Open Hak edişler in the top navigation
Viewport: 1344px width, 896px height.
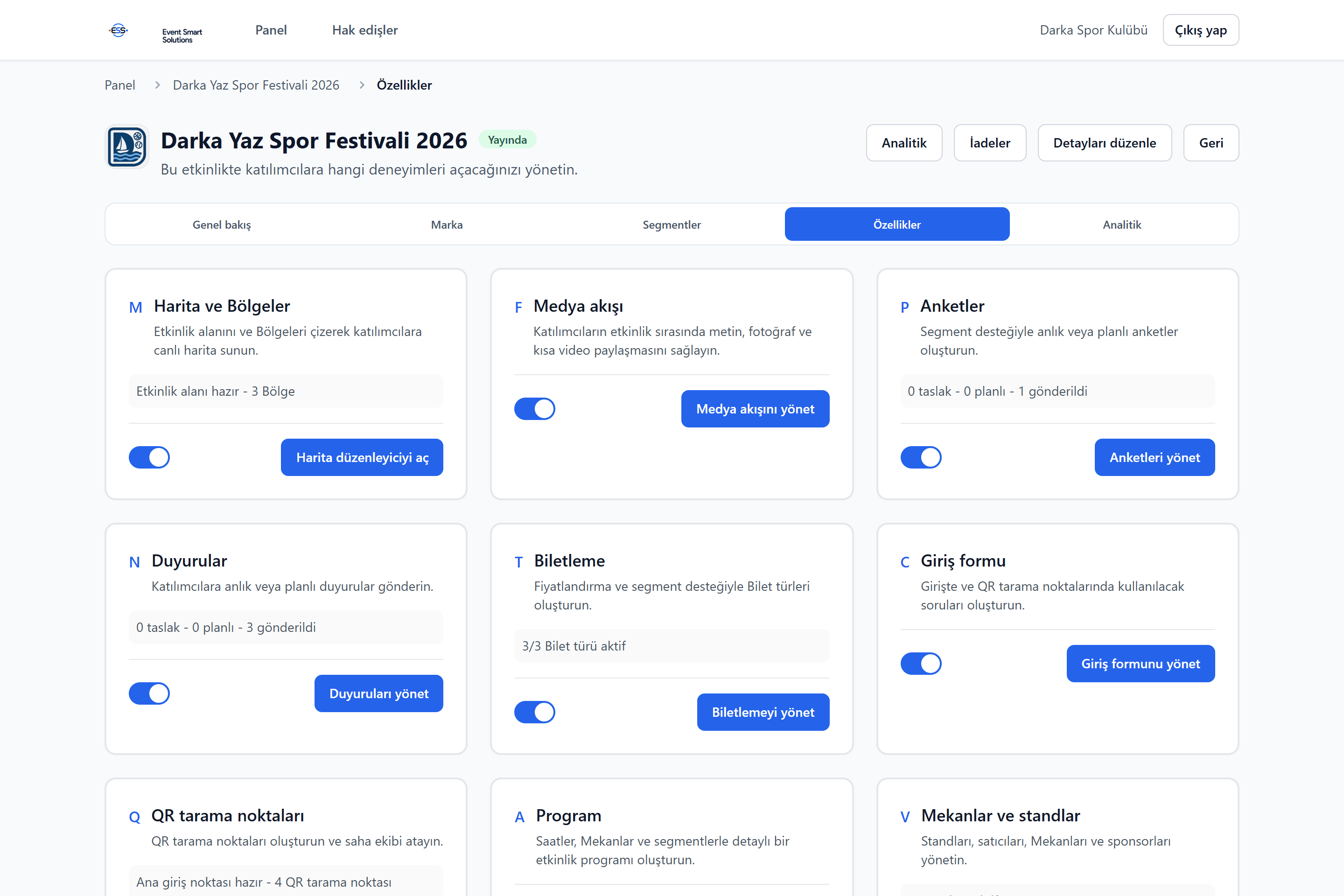365,30
